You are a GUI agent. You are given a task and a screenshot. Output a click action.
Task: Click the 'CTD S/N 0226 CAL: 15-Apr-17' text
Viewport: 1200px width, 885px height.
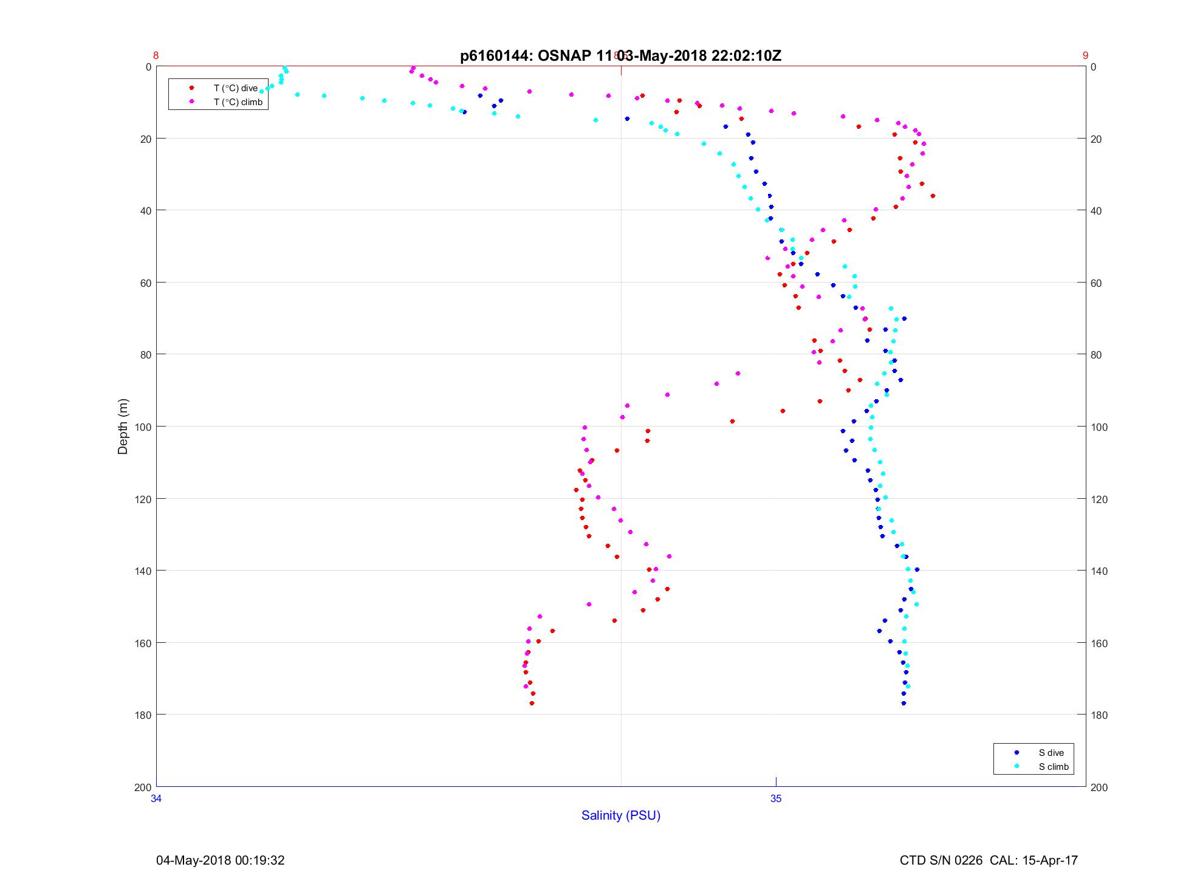point(988,860)
